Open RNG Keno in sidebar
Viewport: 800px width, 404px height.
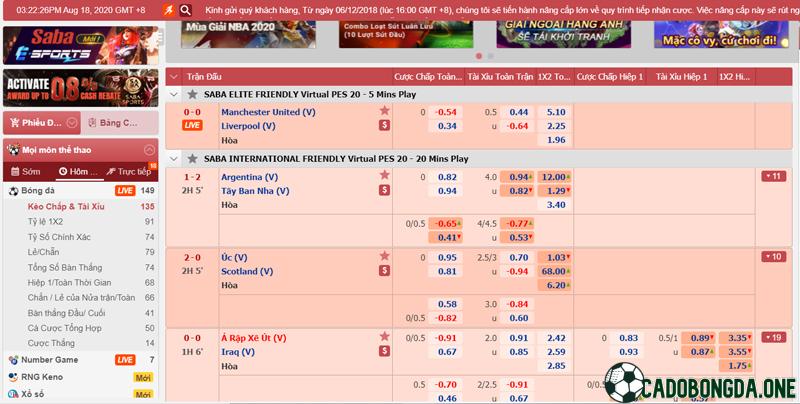pos(42,377)
